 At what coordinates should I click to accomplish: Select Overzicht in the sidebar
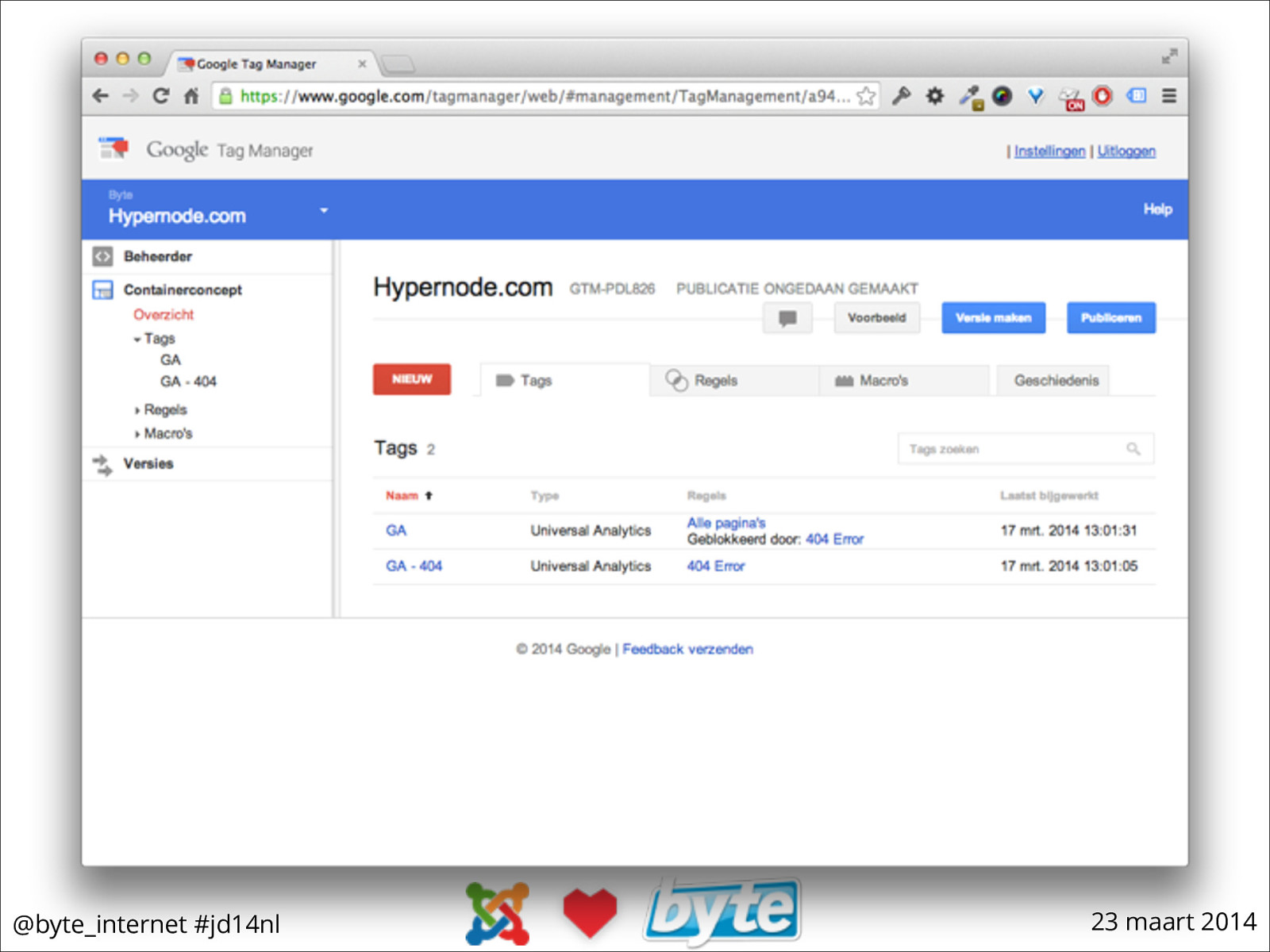click(163, 314)
